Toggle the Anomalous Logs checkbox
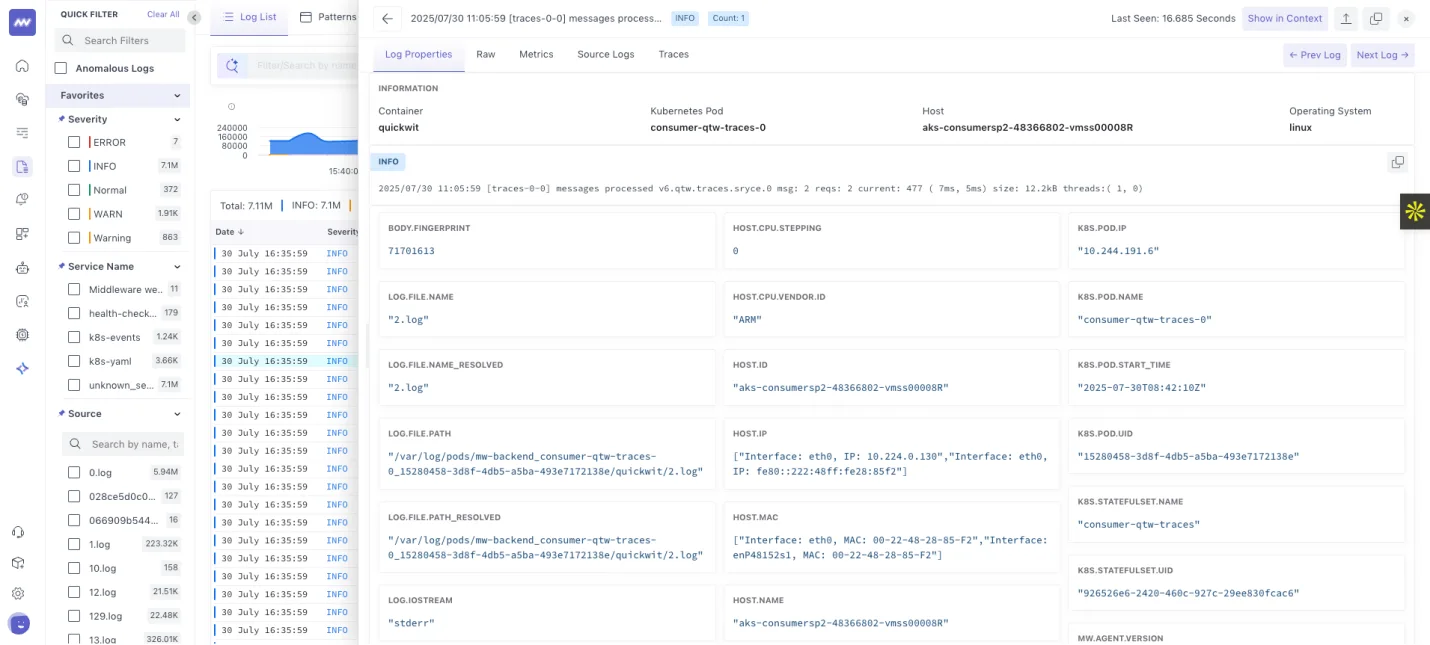 (x=61, y=68)
